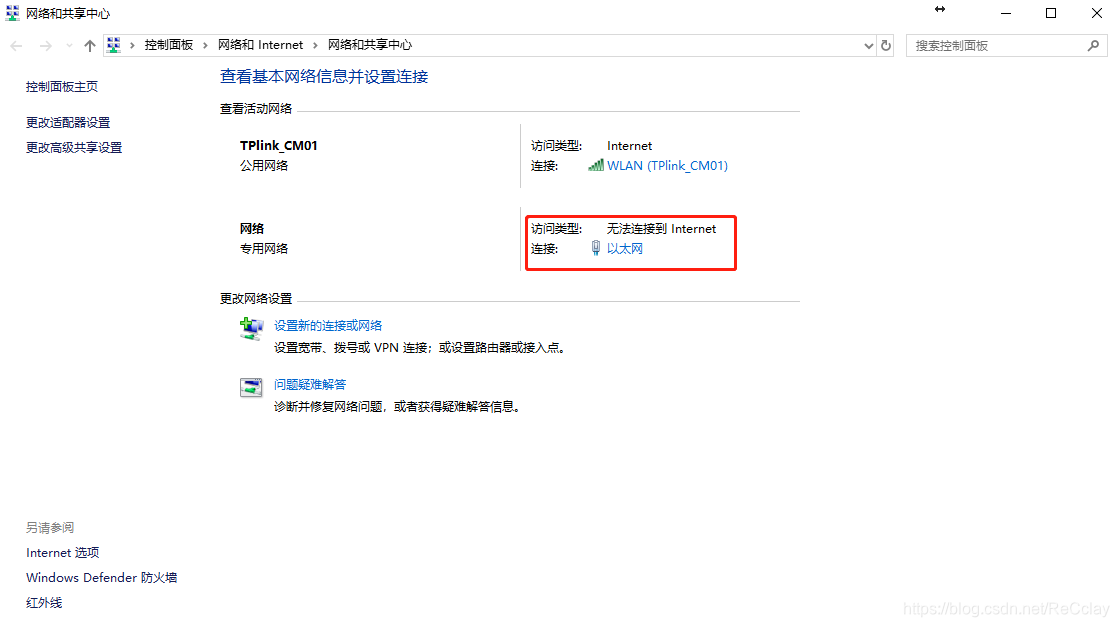
Task: Open recent locations dropdown arrow
Action: 69,46
